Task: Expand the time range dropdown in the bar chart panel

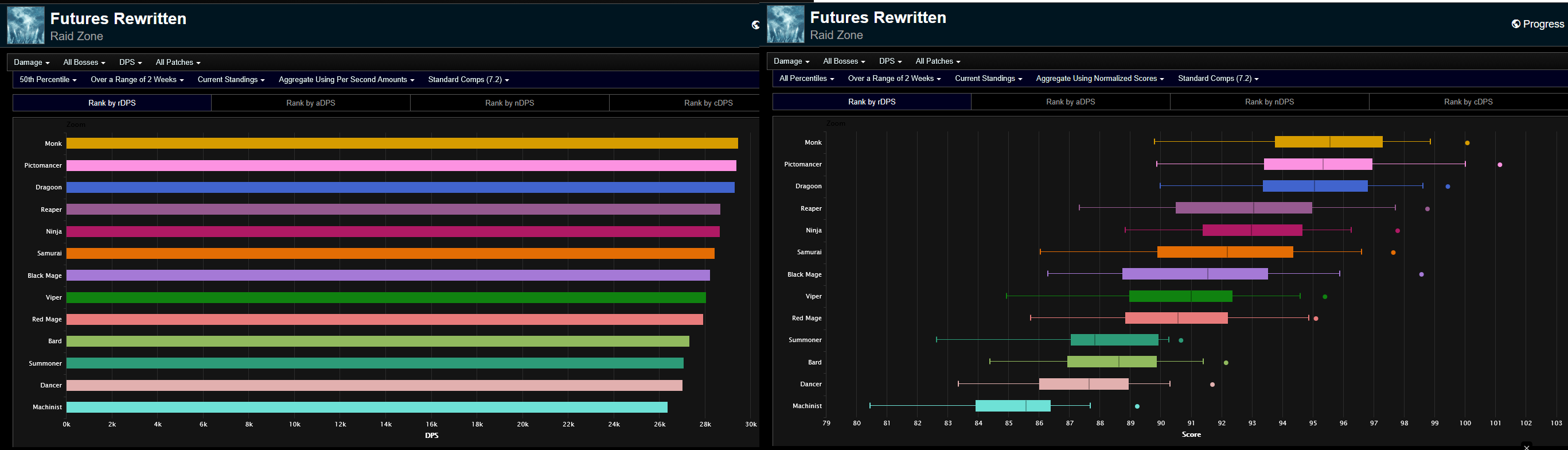Action: pyautogui.click(x=137, y=80)
